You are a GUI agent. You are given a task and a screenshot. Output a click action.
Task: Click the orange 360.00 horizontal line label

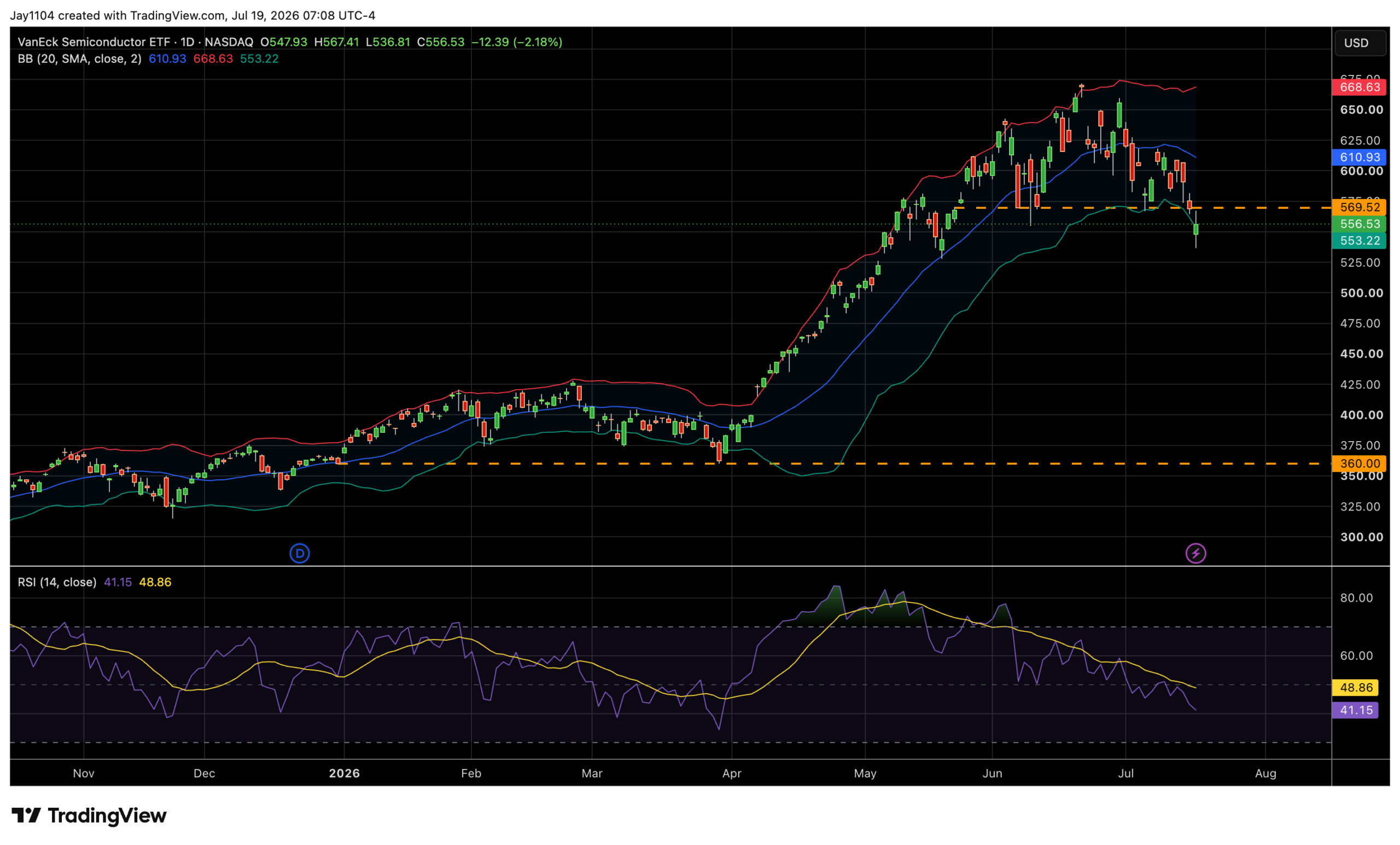coord(1359,463)
